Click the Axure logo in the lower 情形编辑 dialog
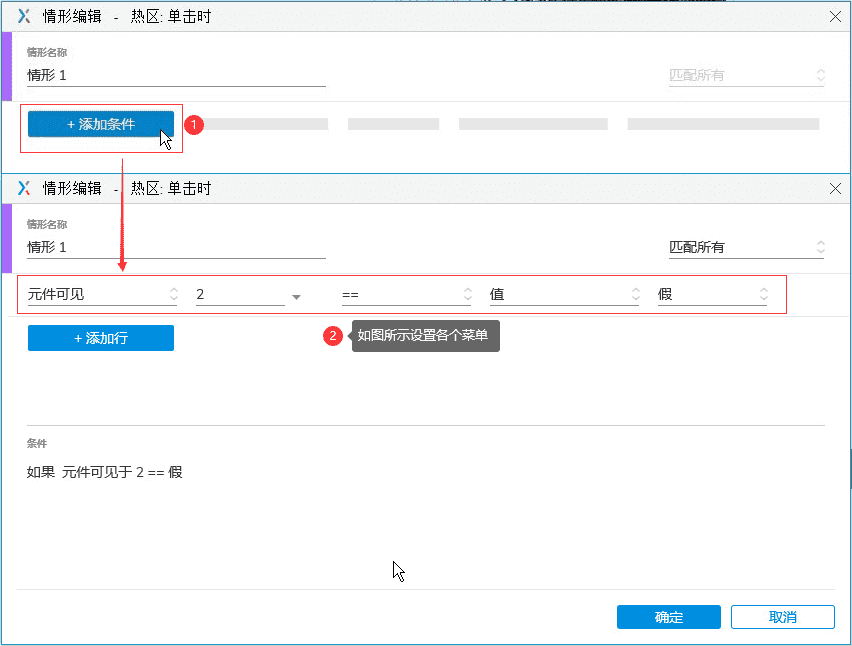 click(x=23, y=188)
